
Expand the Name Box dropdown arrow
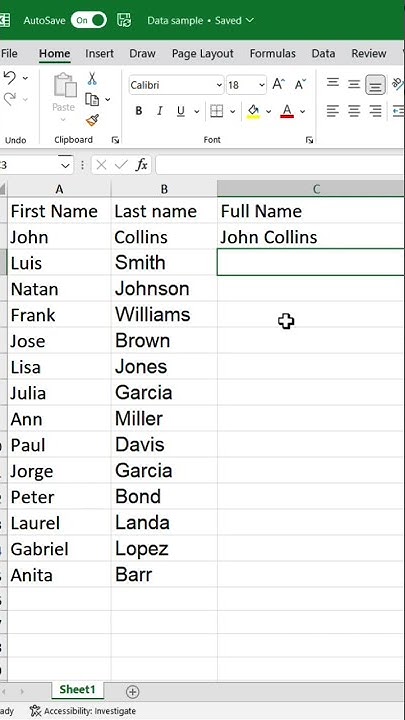[66, 165]
